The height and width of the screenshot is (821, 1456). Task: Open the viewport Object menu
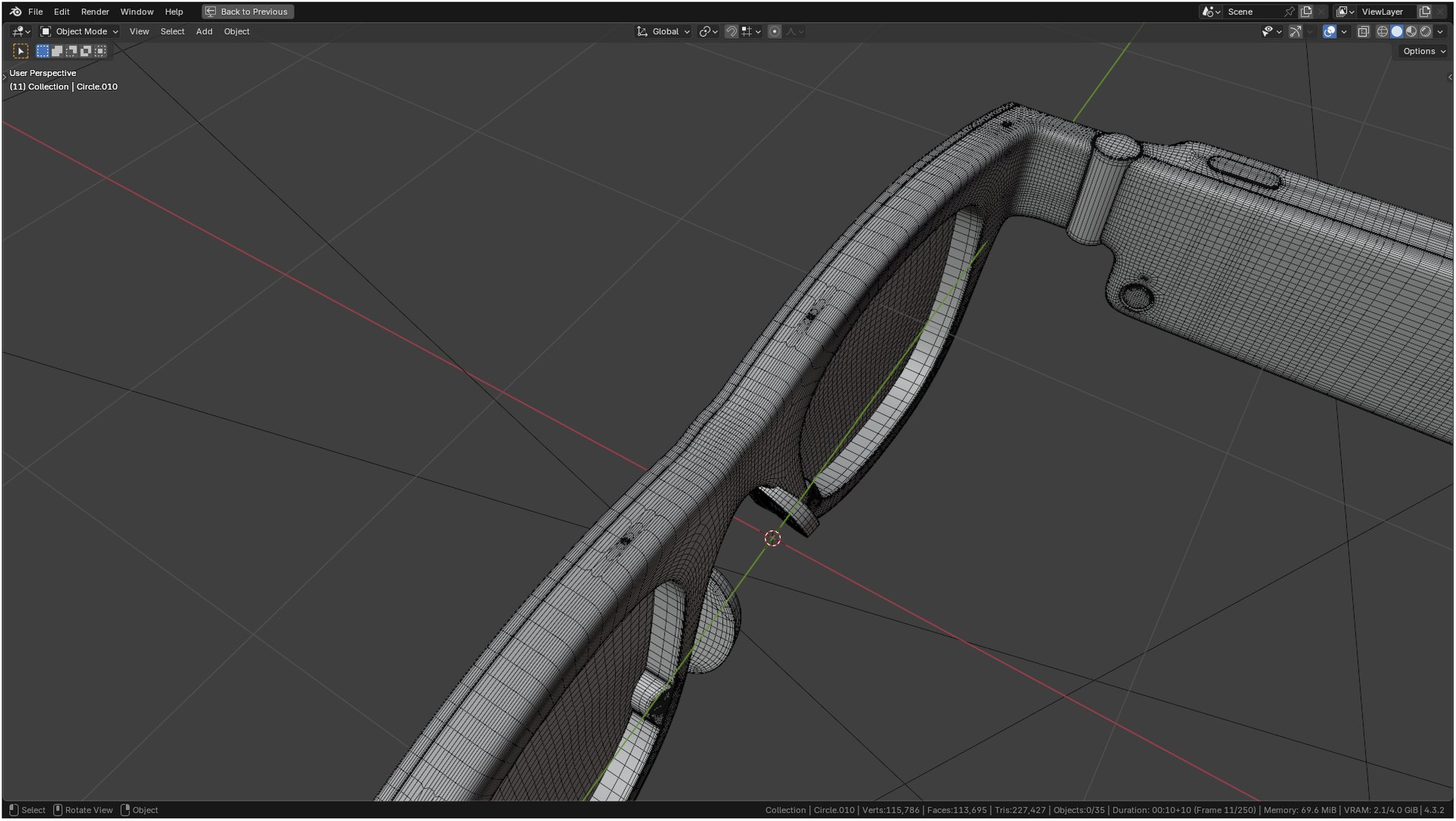[236, 31]
